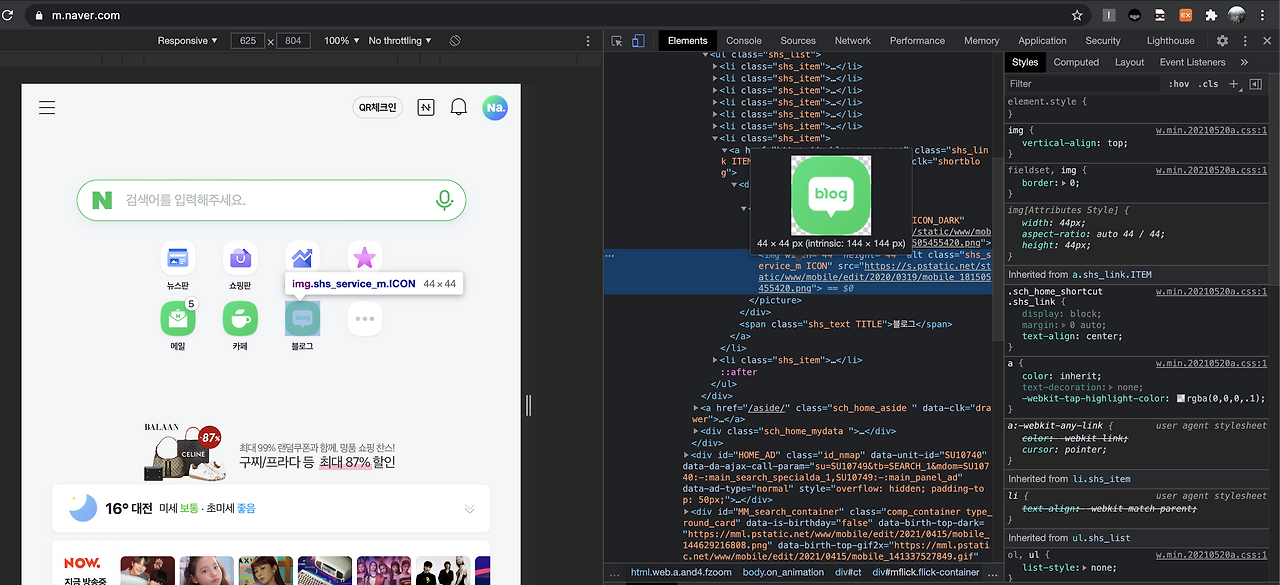The width and height of the screenshot is (1280, 585).
Task: Expand the div id HOME_AD node
Action: pos(686,455)
